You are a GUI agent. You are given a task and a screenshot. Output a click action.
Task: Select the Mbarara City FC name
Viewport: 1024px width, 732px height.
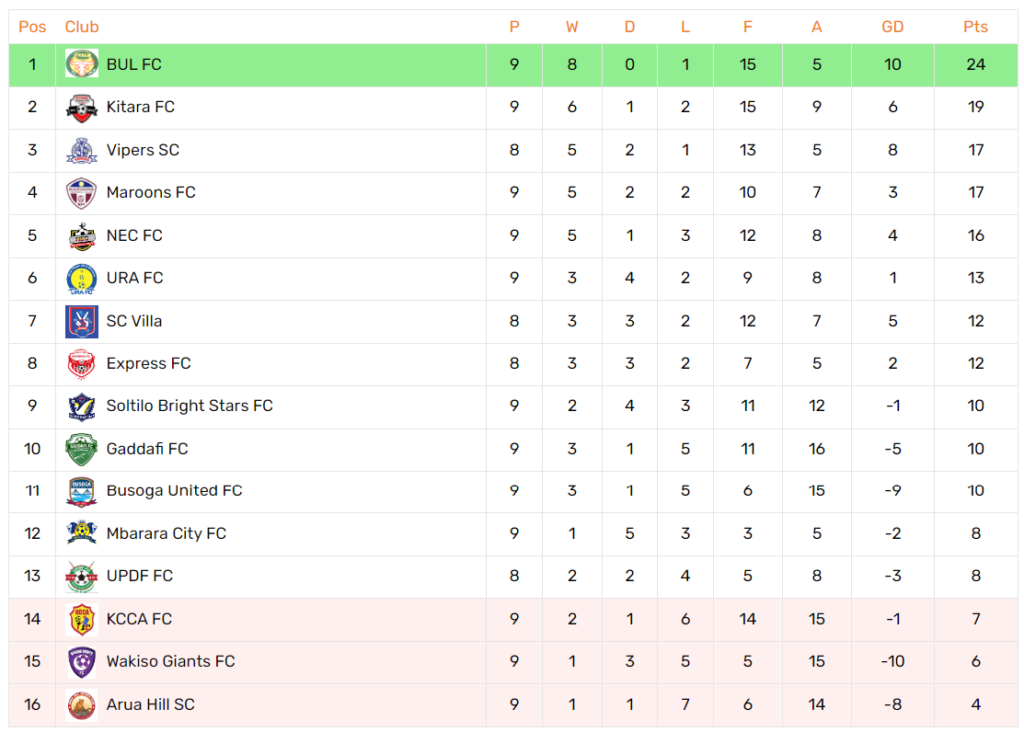point(166,533)
